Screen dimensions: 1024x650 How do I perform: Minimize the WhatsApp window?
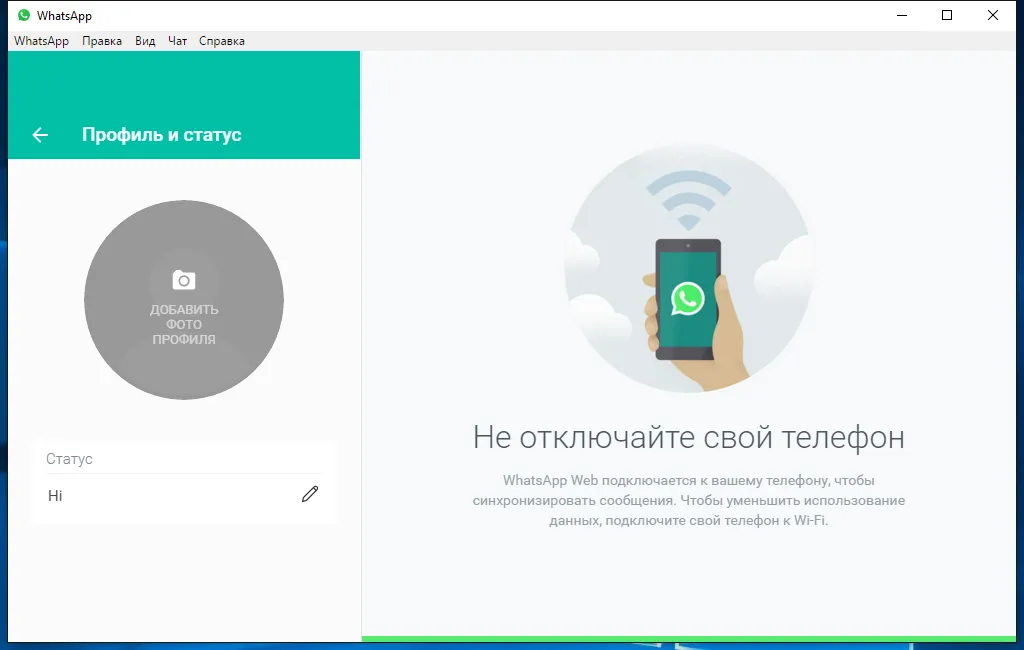coord(902,15)
